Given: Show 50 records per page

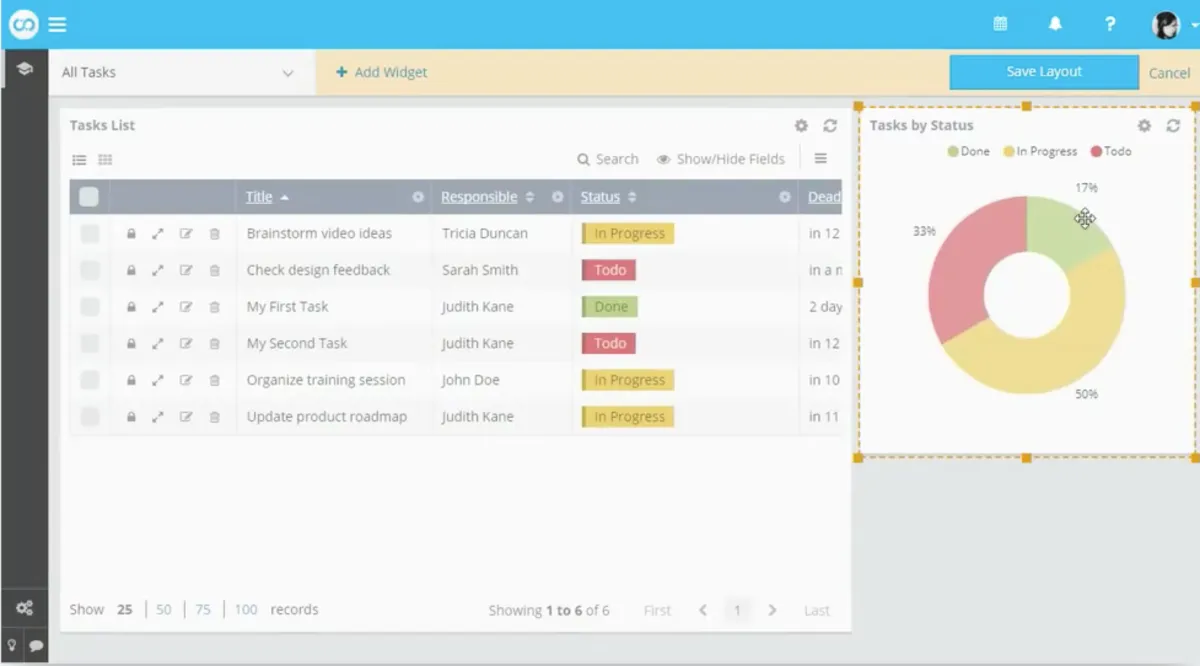Looking at the screenshot, I should [x=164, y=610].
